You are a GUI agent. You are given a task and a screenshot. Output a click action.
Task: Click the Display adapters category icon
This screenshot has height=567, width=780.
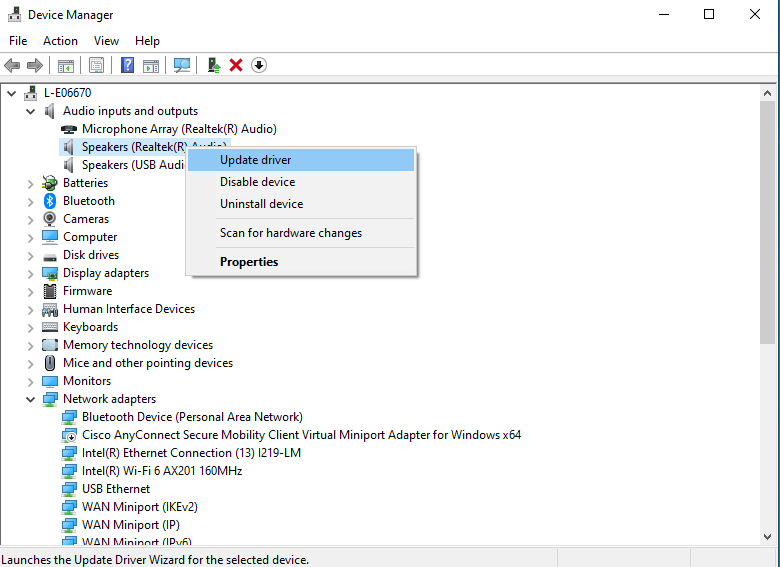coord(50,273)
